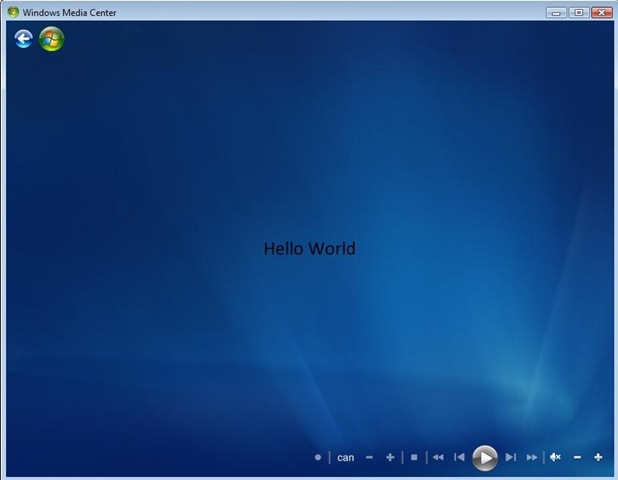Start playback with the round Play button
Screen dimensions: 618x480
pyautogui.click(x=485, y=458)
